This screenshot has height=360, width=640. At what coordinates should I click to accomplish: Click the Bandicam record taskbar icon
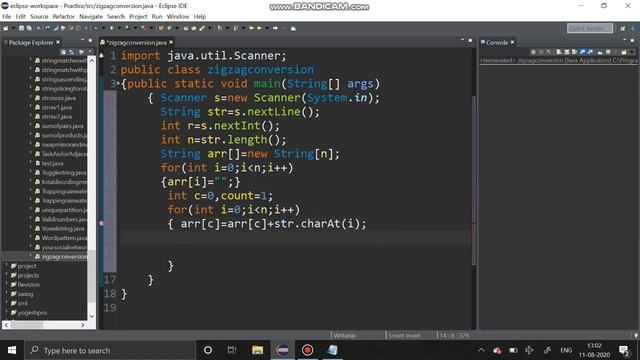tap(307, 350)
